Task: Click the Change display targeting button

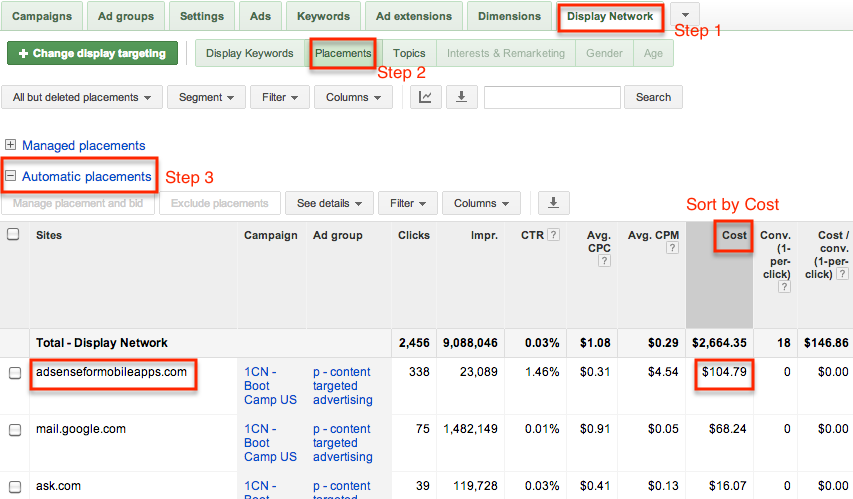Action: pyautogui.click(x=92, y=53)
